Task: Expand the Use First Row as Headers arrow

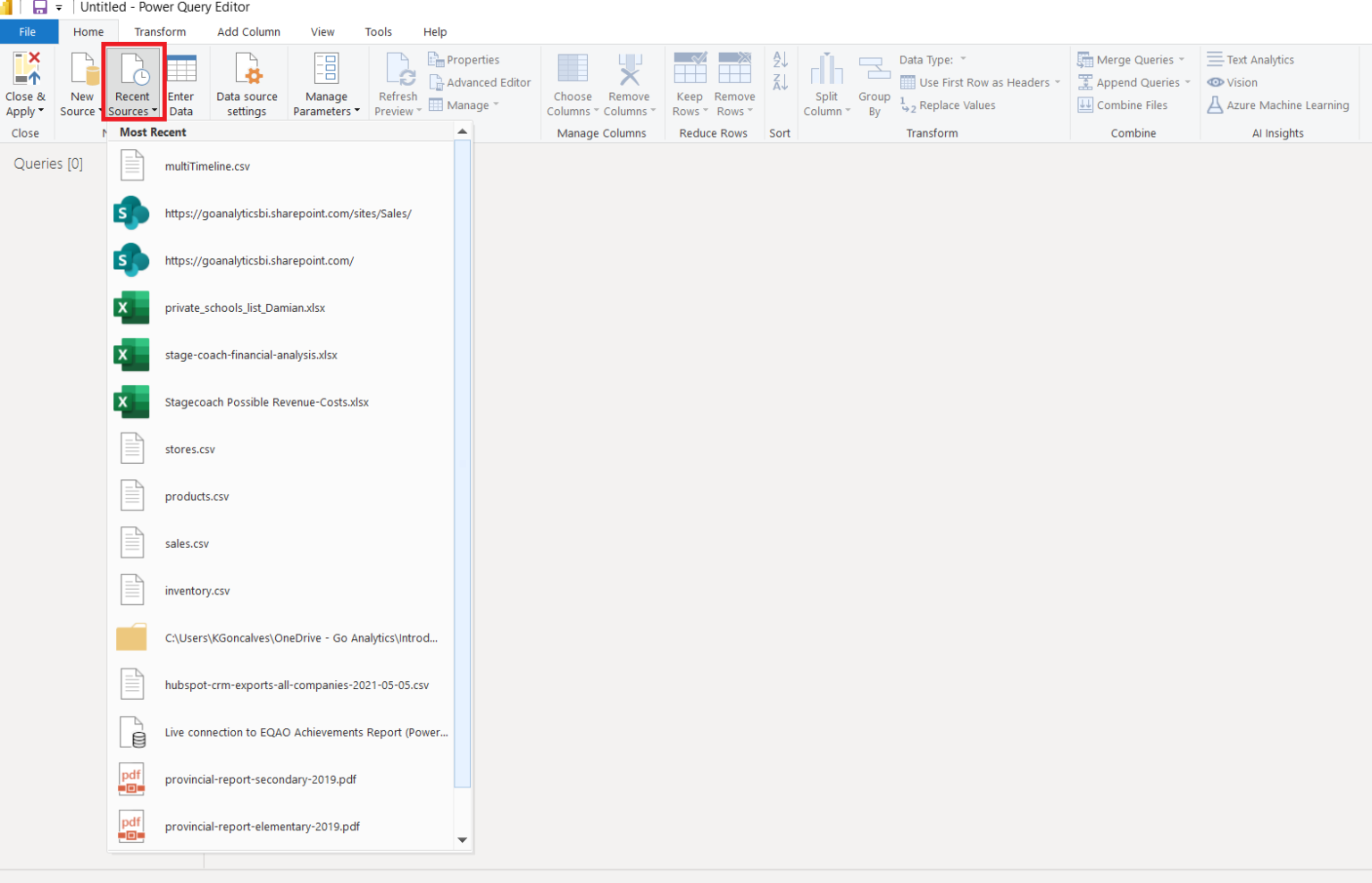Action: pos(1058,82)
